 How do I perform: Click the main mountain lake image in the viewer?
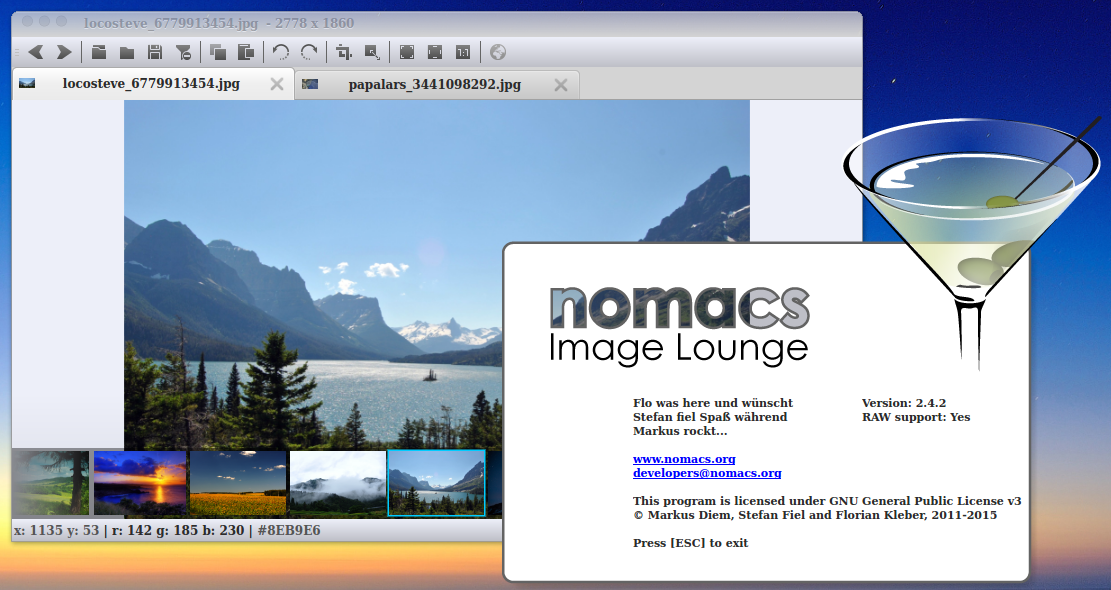436,274
